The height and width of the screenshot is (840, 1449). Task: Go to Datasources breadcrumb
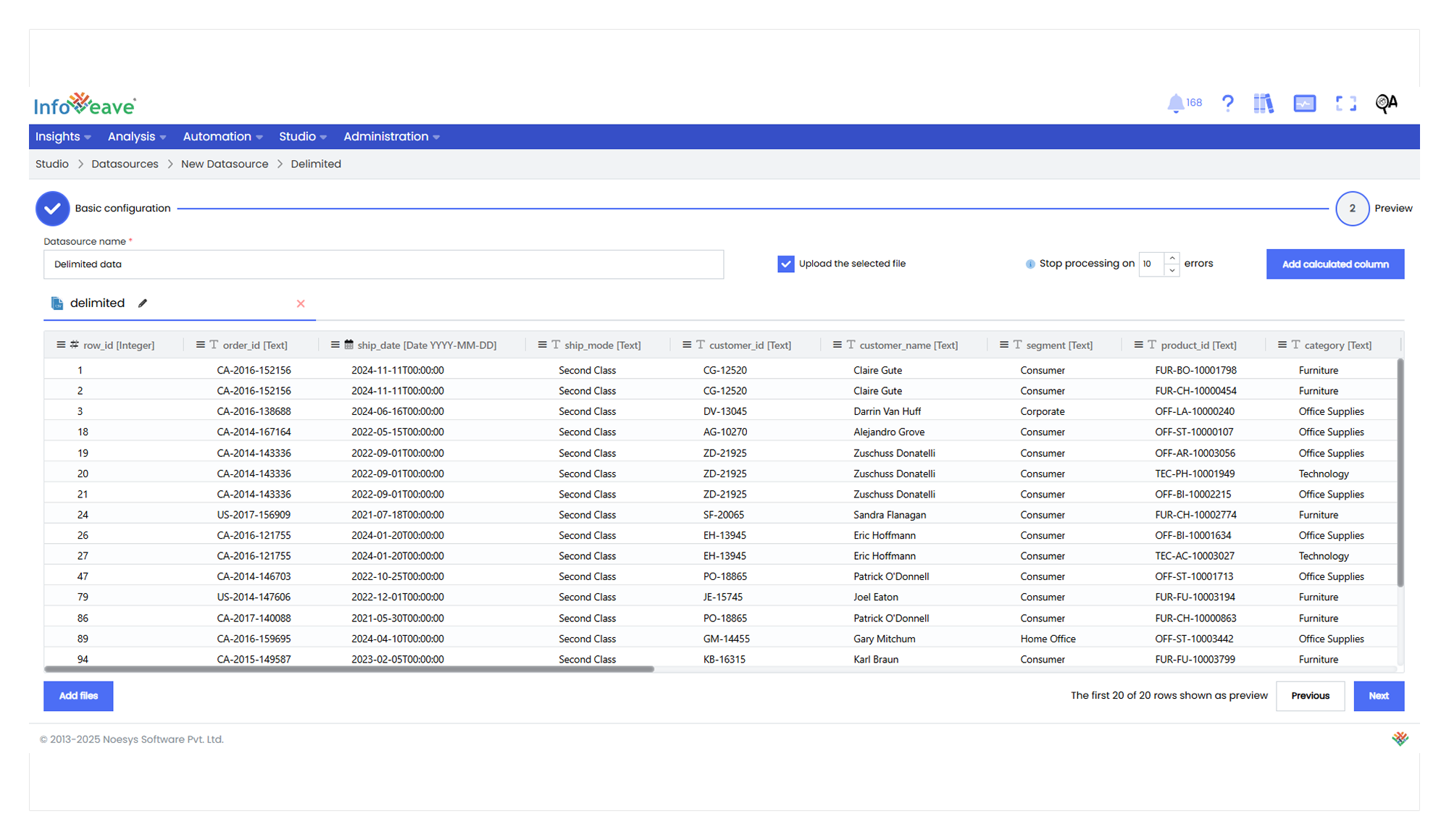125,164
